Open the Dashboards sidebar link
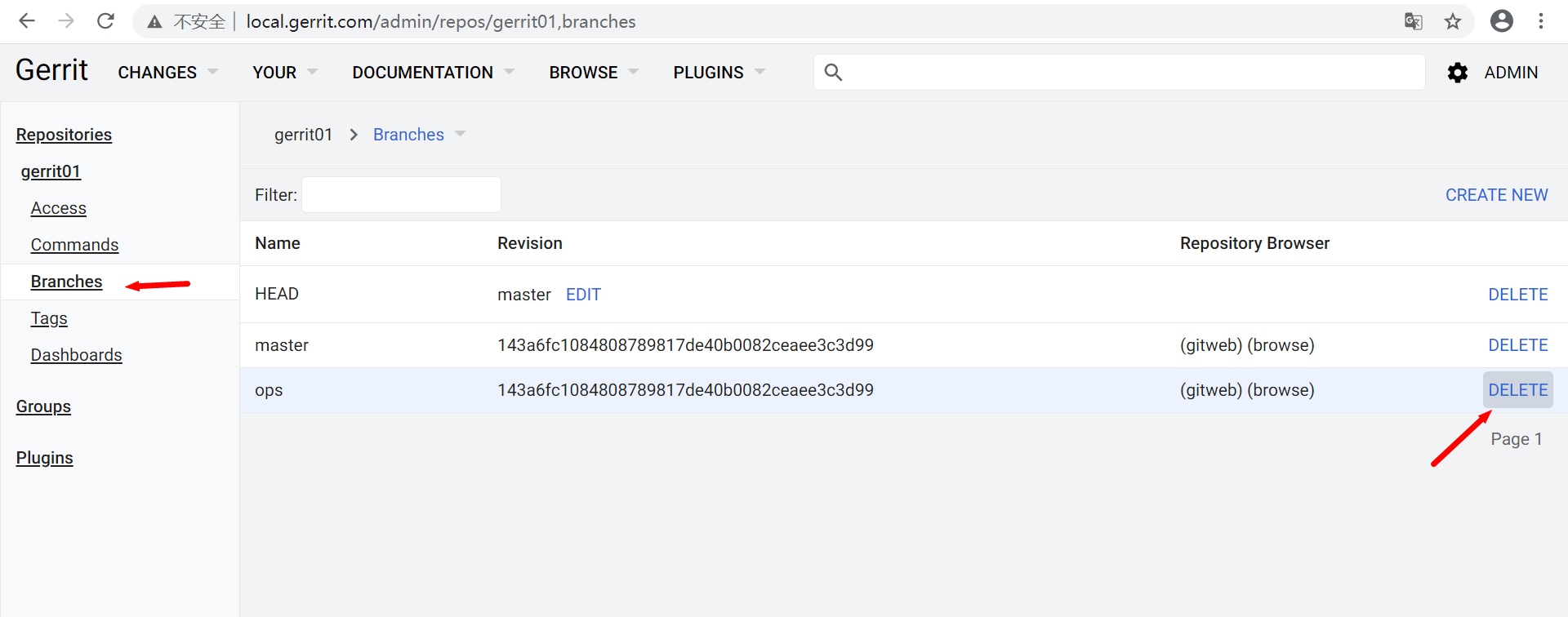Image resolution: width=1568 pixels, height=617 pixels. 76,355
